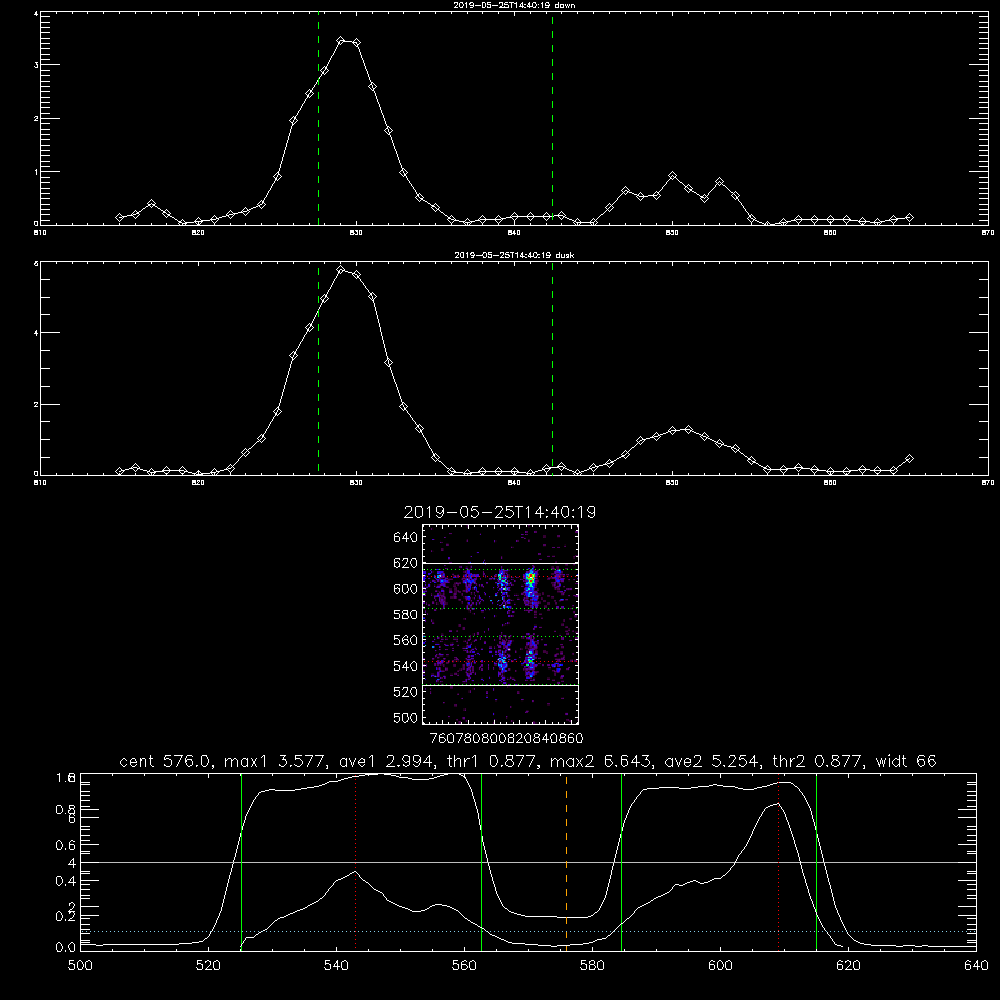Click the '830' axis label under dusk plot

(356, 483)
